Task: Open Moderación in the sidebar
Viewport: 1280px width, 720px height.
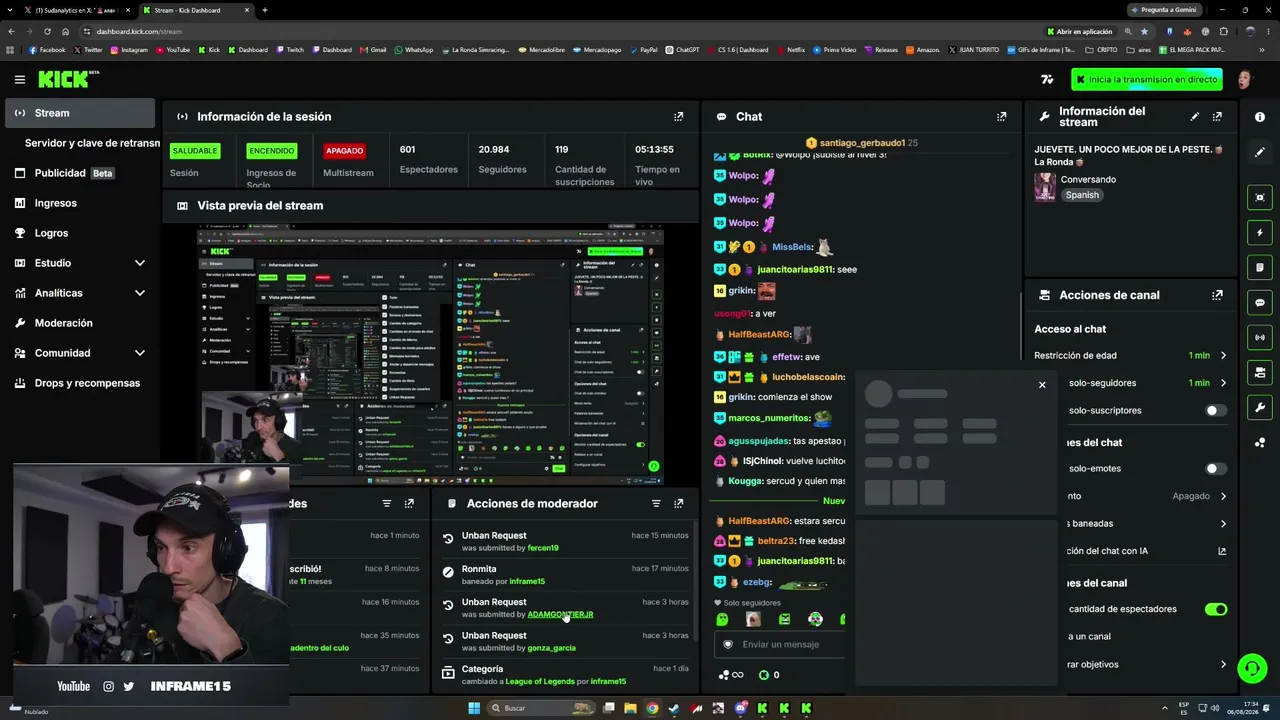Action: (80, 323)
